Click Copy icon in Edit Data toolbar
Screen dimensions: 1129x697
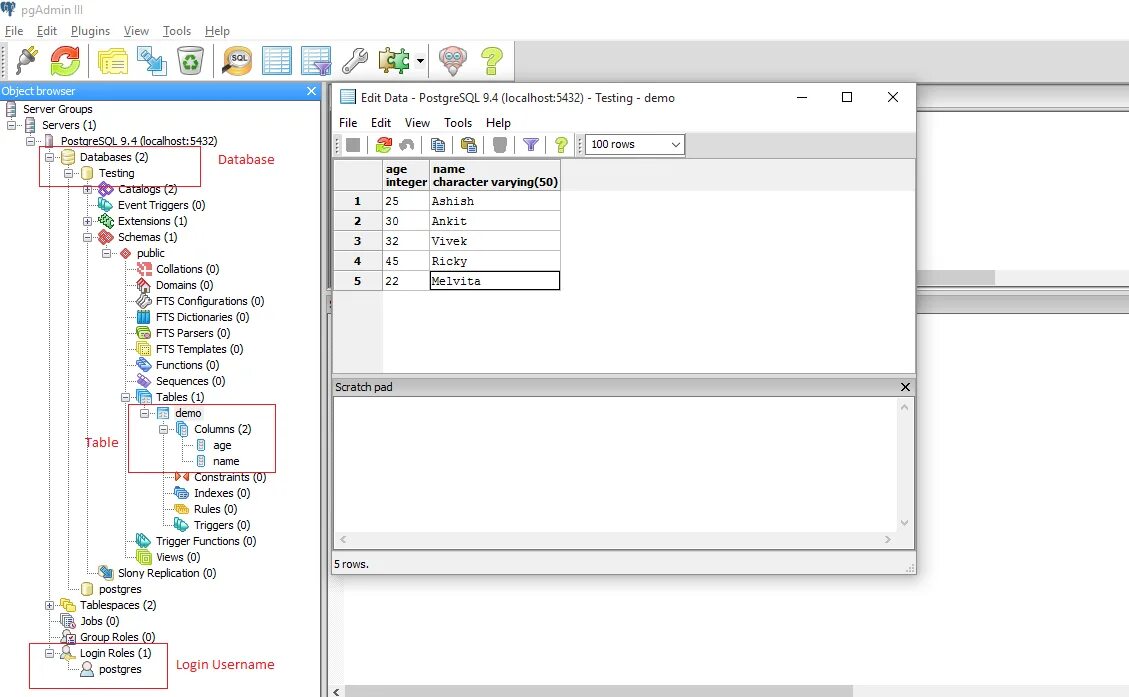(437, 145)
